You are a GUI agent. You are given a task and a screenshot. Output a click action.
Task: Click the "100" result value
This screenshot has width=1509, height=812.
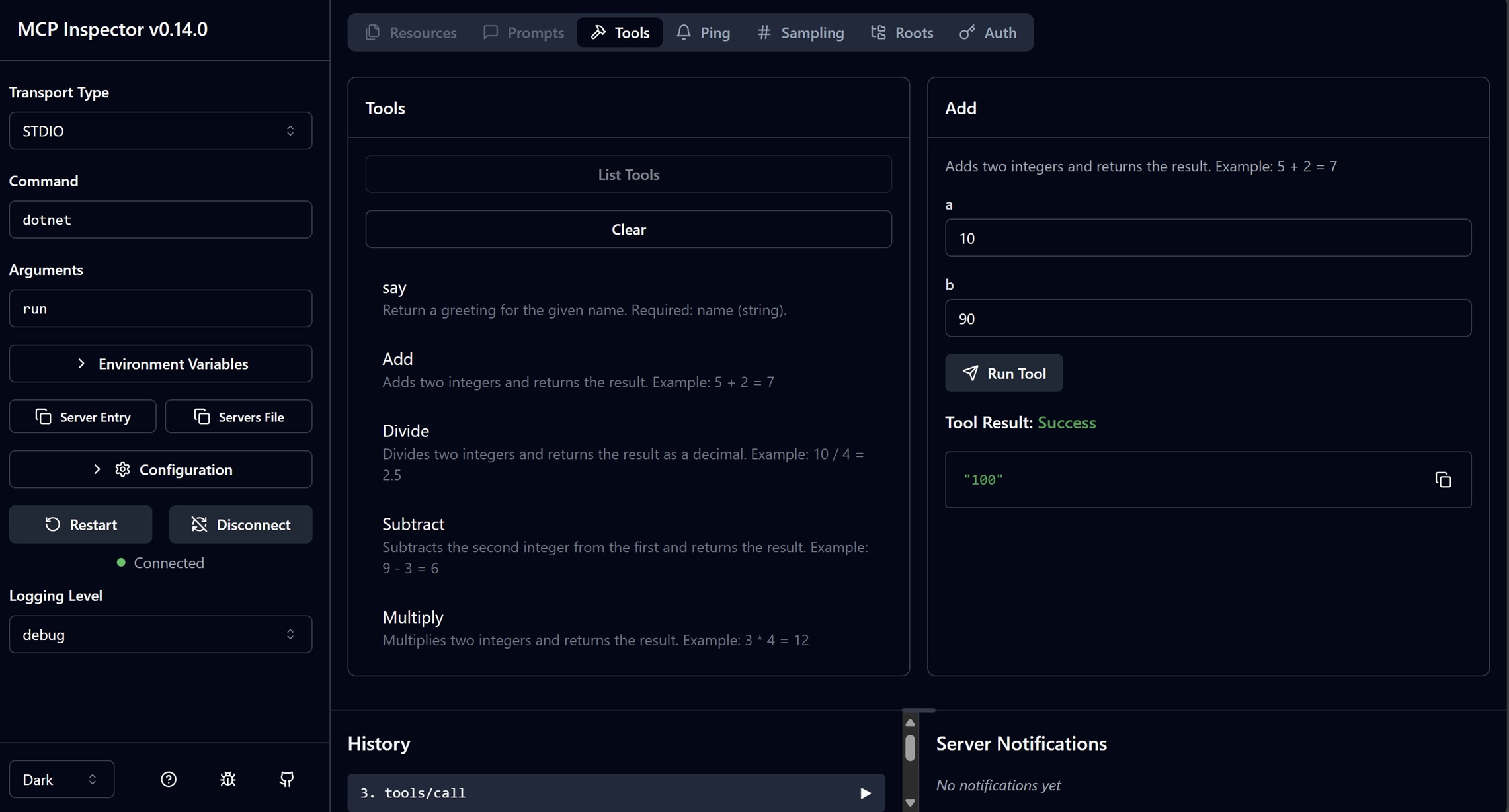coord(983,480)
